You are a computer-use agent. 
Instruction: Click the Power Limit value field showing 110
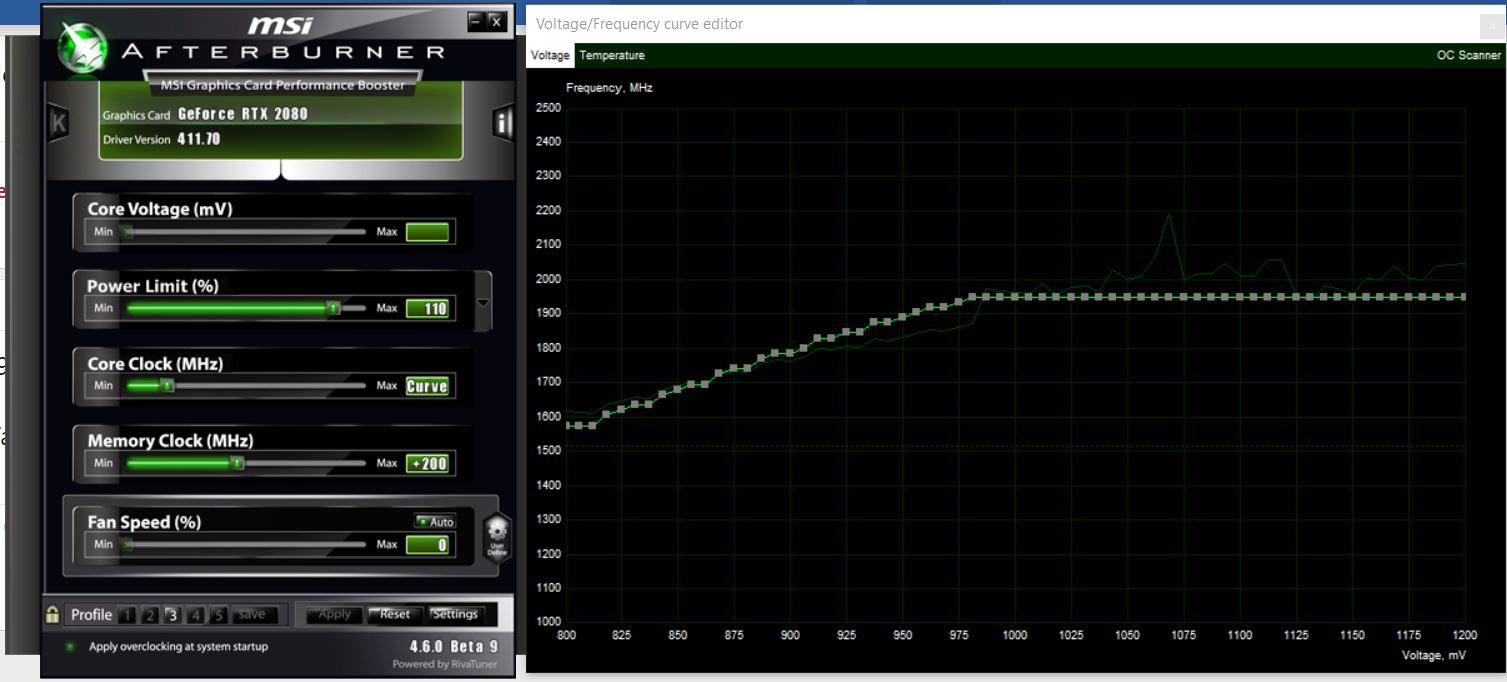[427, 309]
